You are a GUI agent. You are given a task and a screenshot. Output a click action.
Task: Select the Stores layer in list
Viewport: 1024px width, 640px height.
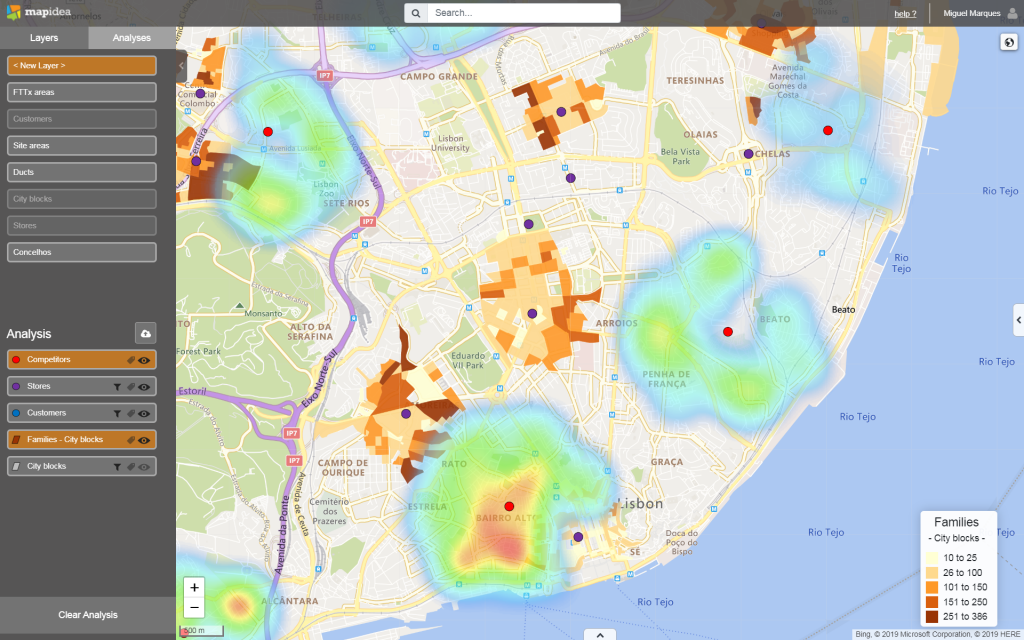click(x=82, y=225)
